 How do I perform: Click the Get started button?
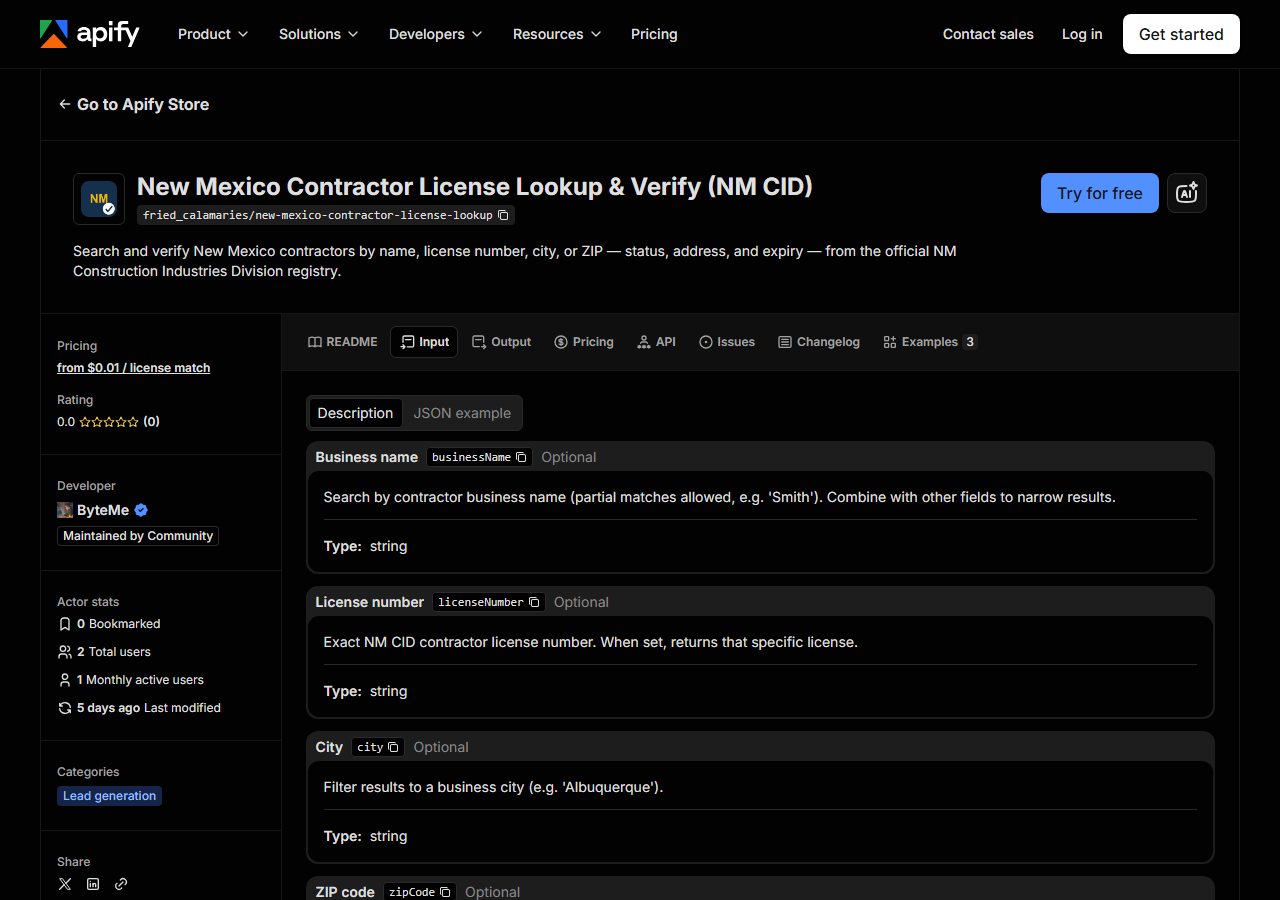click(1181, 34)
